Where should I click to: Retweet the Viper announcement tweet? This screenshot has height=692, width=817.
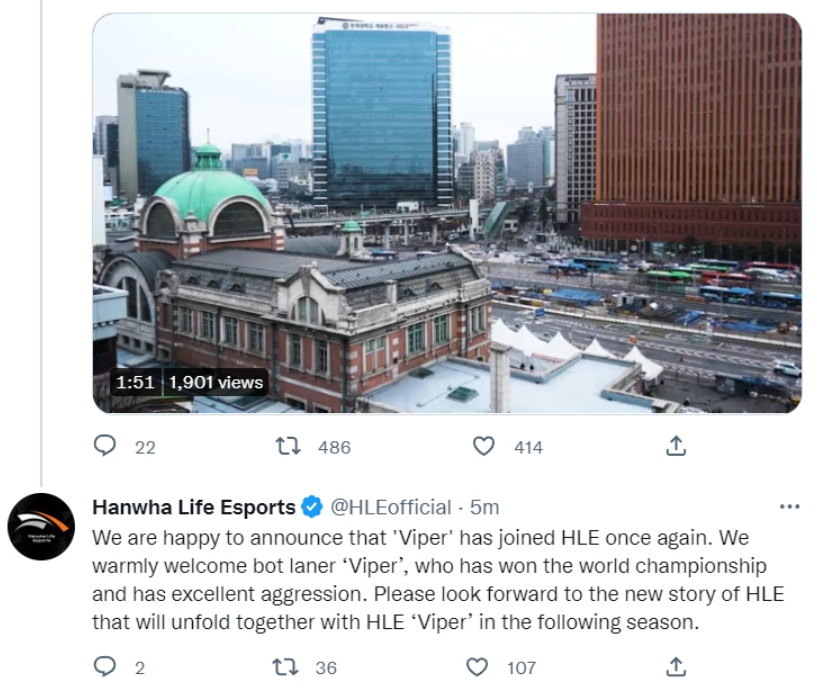pyautogui.click(x=286, y=666)
